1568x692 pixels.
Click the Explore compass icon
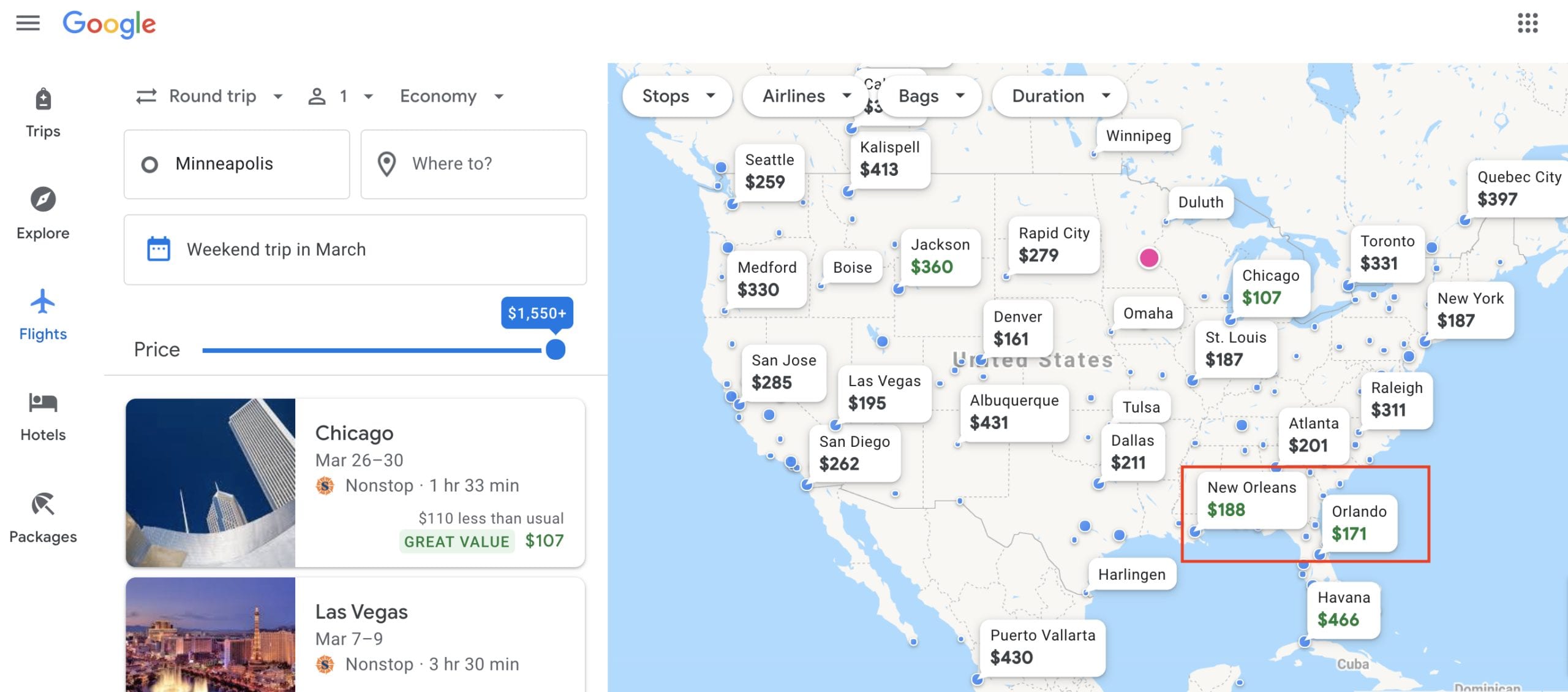[x=43, y=199]
